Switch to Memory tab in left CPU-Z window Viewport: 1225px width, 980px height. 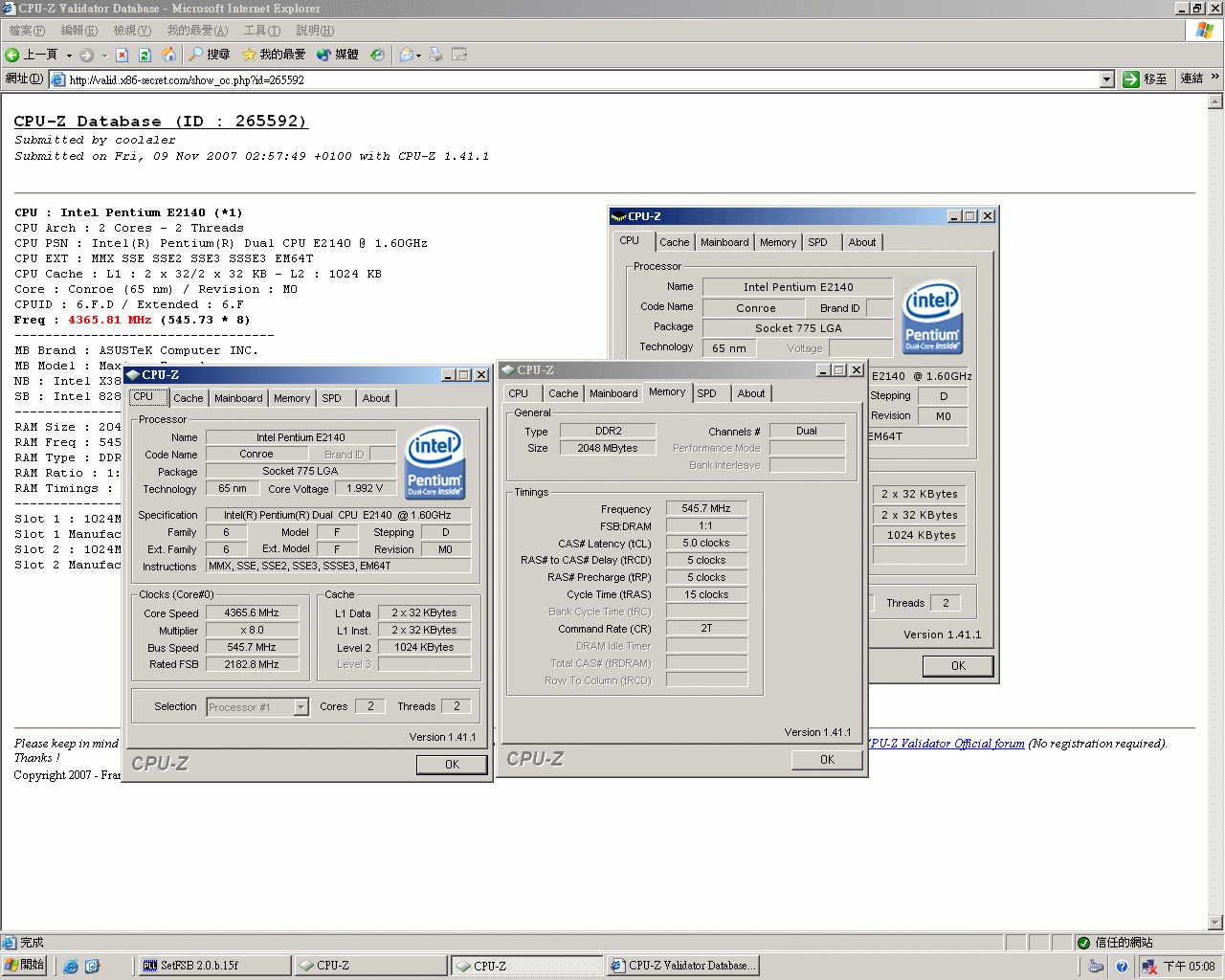click(292, 398)
